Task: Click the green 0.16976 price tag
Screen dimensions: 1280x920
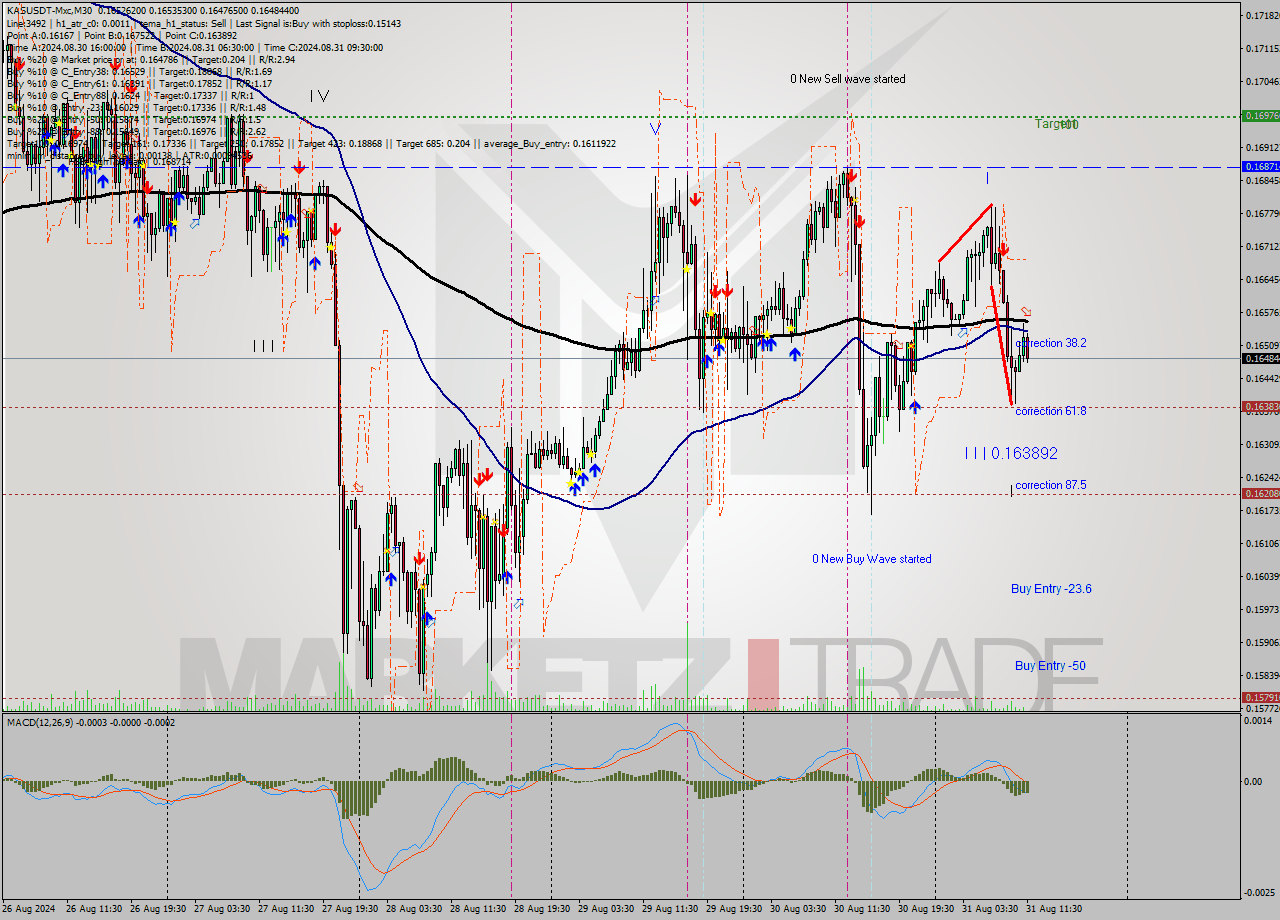Action: coord(1260,116)
